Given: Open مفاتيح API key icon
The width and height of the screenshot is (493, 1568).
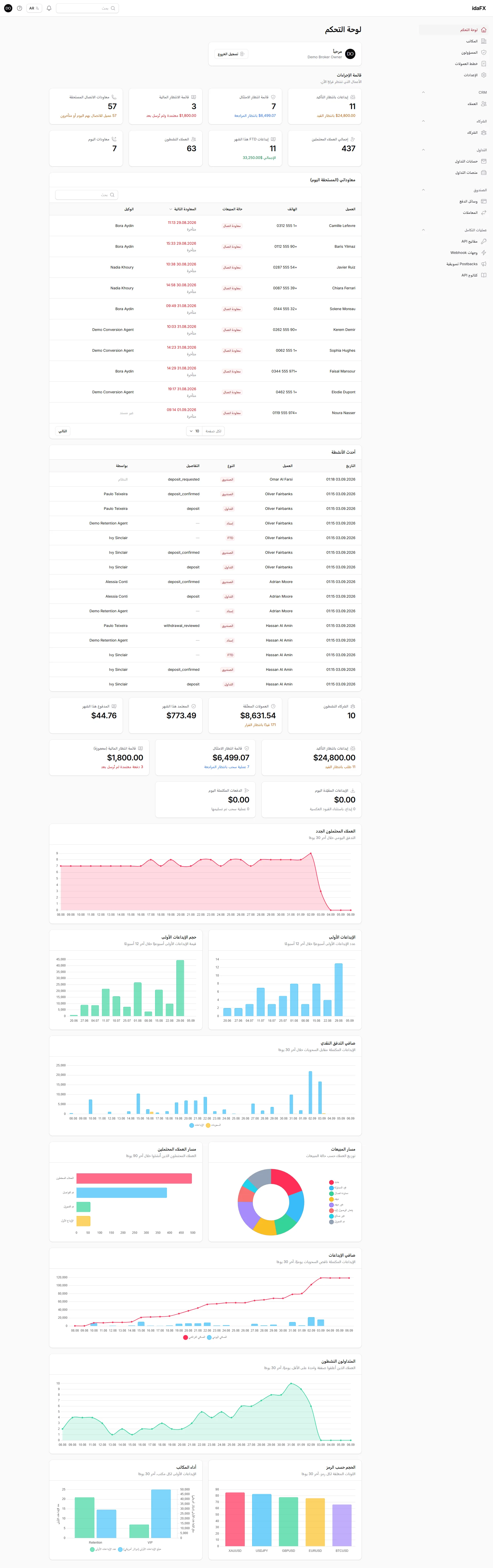Looking at the screenshot, I should 484,241.
